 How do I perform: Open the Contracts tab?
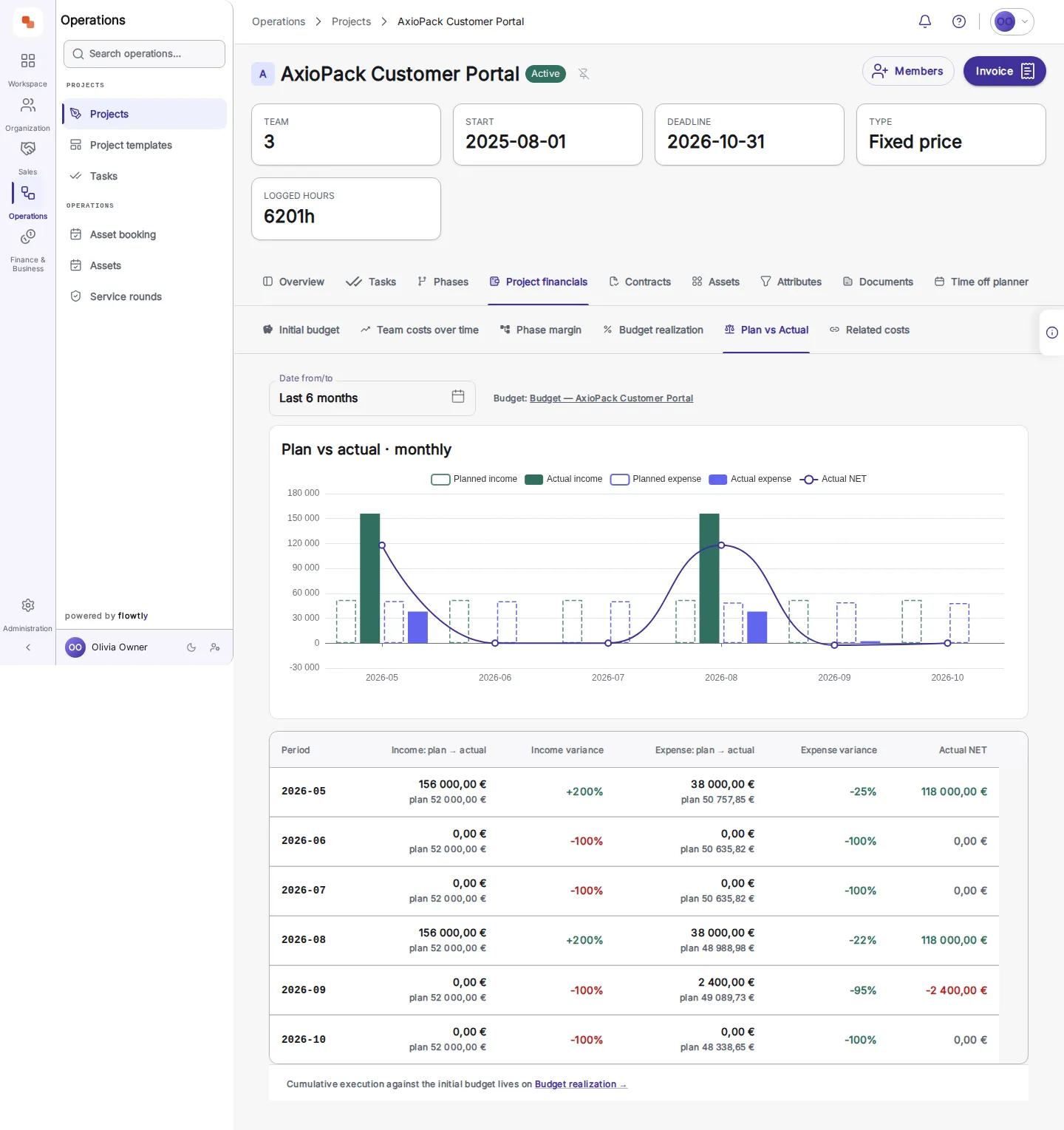(x=640, y=282)
